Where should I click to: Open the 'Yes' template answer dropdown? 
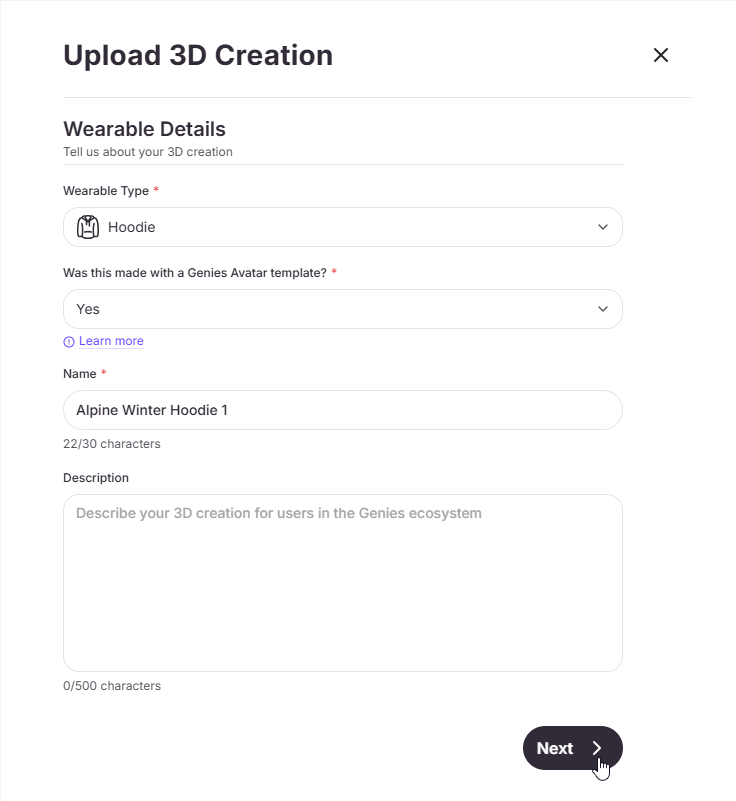click(x=342, y=309)
